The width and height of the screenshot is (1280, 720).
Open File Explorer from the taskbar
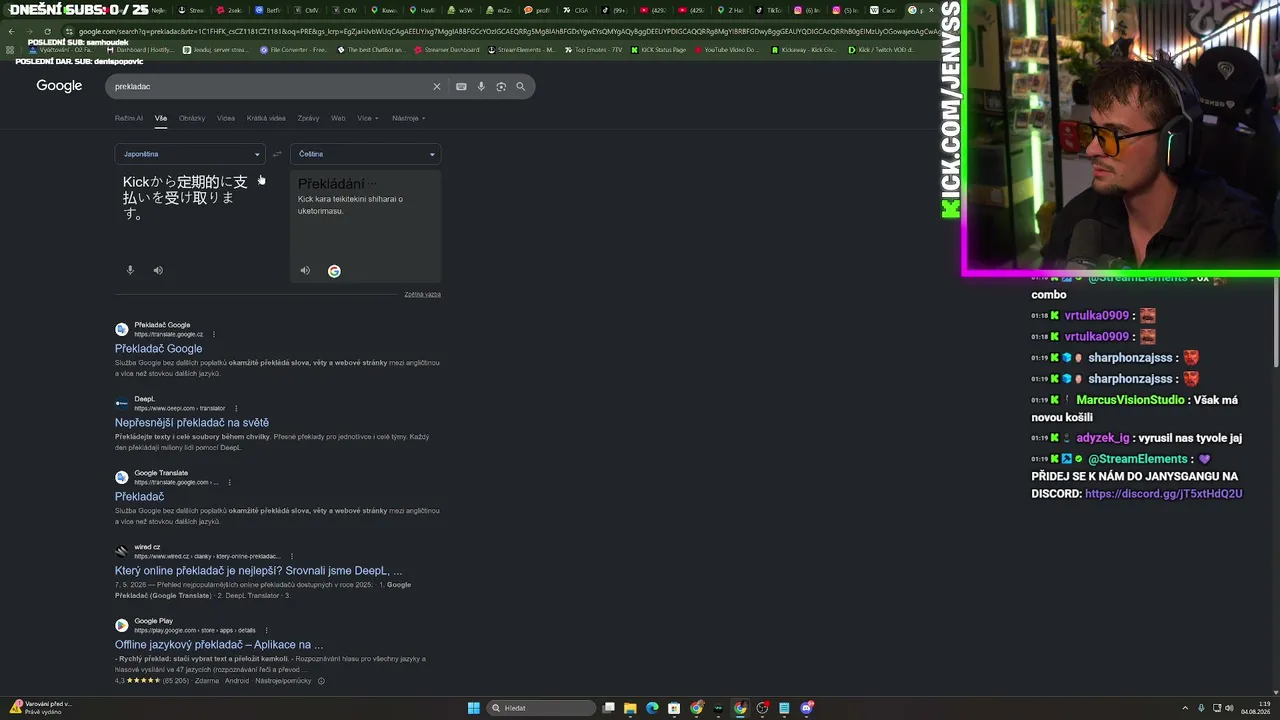pyautogui.click(x=630, y=708)
